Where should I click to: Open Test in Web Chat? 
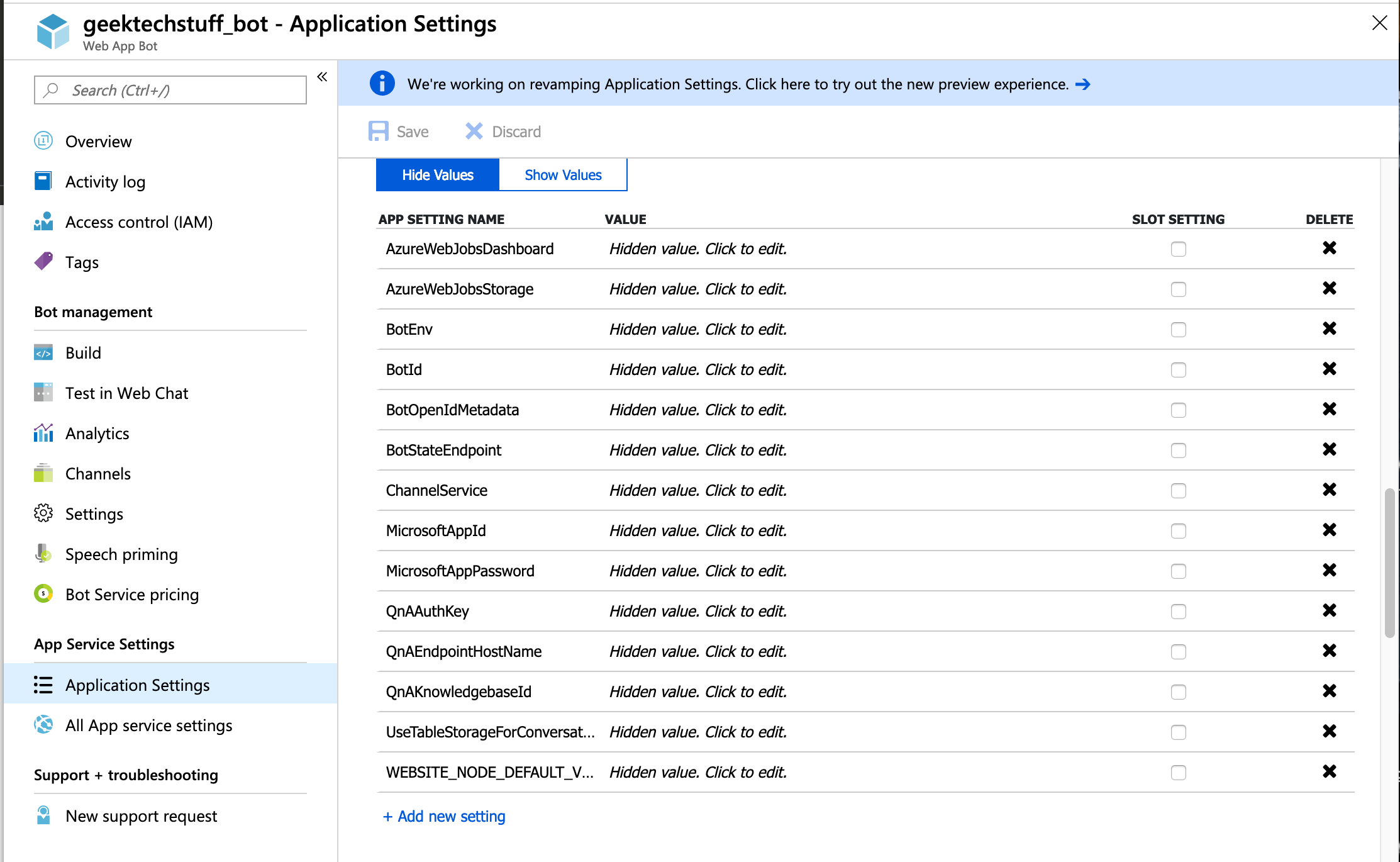[x=126, y=393]
